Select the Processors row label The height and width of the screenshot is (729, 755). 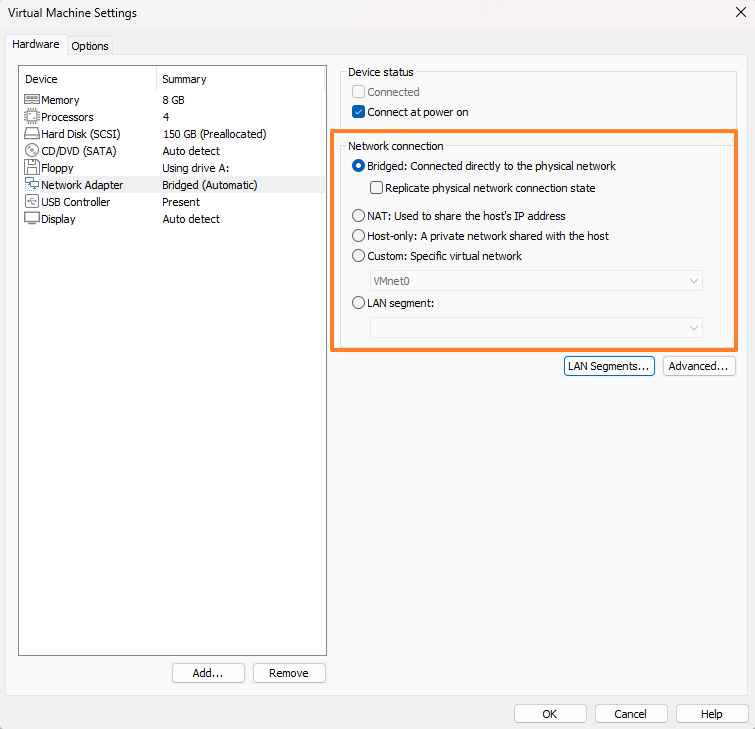[67, 117]
